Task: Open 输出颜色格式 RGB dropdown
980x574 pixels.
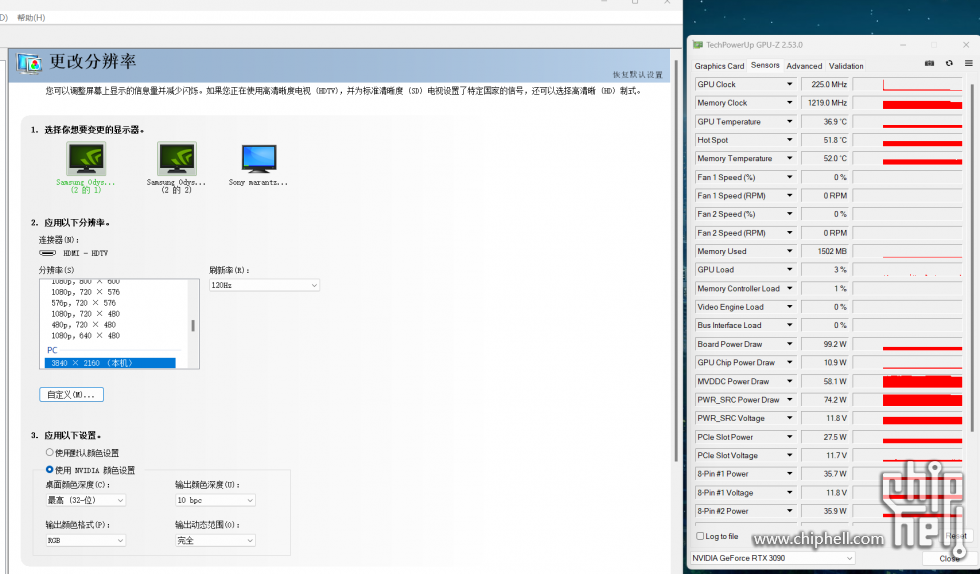Action: (x=86, y=540)
